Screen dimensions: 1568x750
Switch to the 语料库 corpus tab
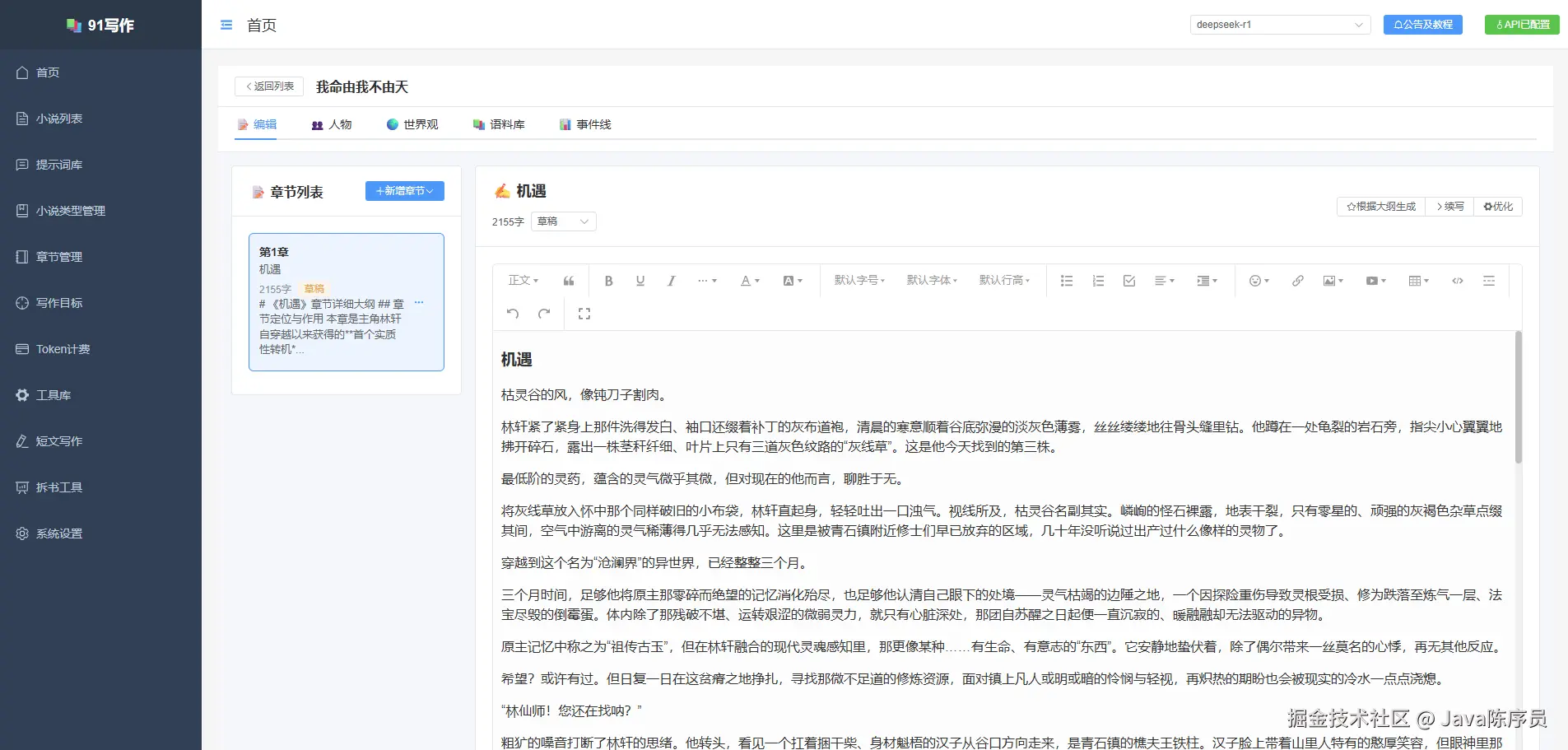click(499, 124)
